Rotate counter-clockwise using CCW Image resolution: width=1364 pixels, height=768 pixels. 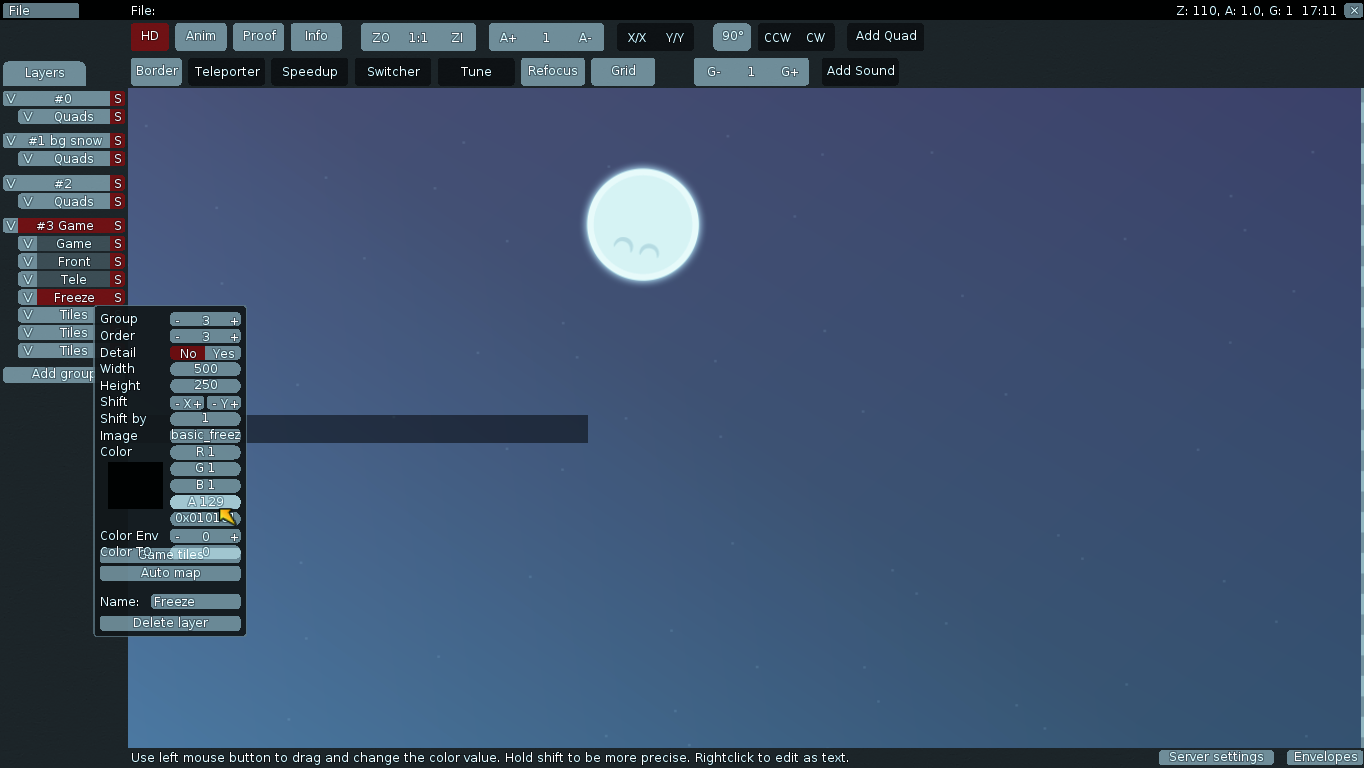(x=777, y=38)
